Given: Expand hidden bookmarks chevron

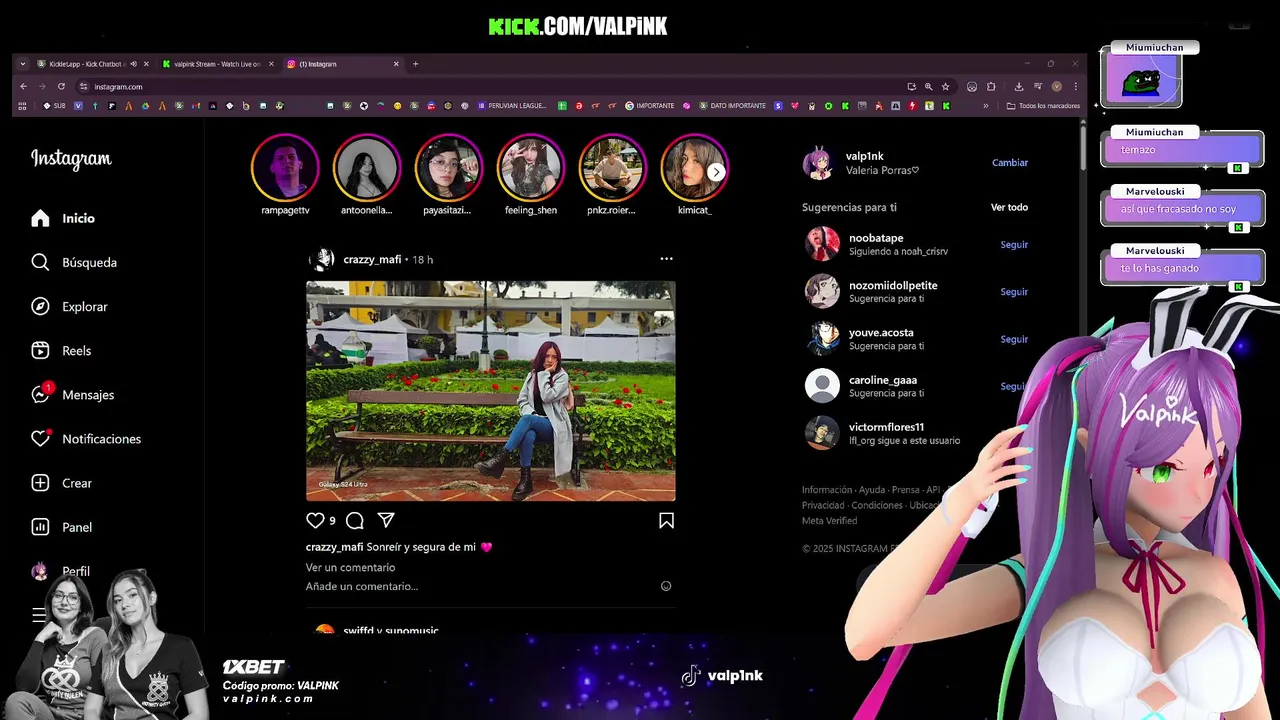Looking at the screenshot, I should [986, 105].
